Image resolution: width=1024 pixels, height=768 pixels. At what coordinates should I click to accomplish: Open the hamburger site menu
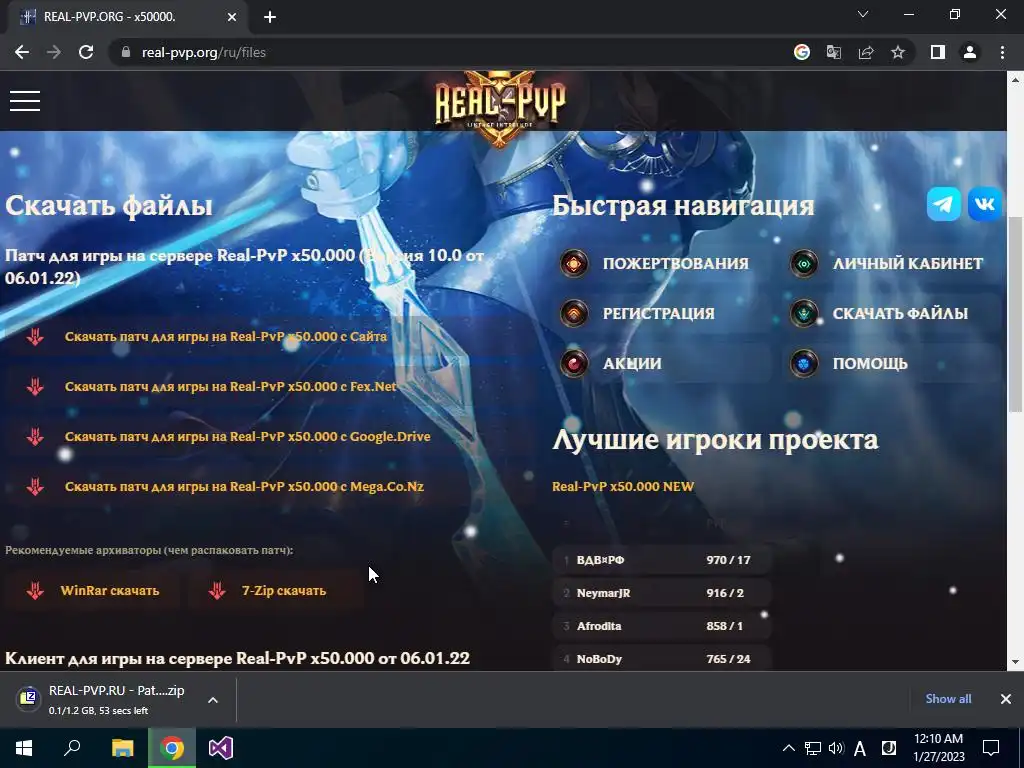click(25, 101)
